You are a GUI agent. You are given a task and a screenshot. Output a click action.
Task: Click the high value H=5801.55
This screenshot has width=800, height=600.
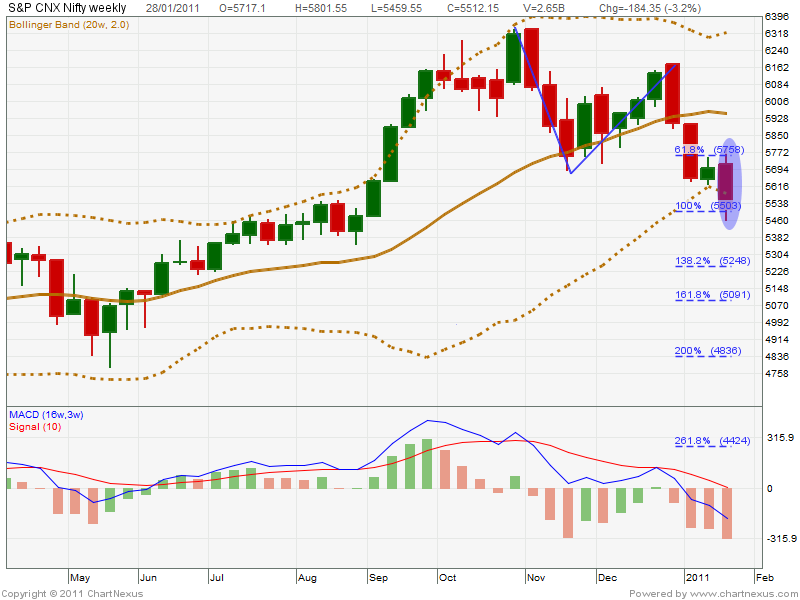(321, 8)
